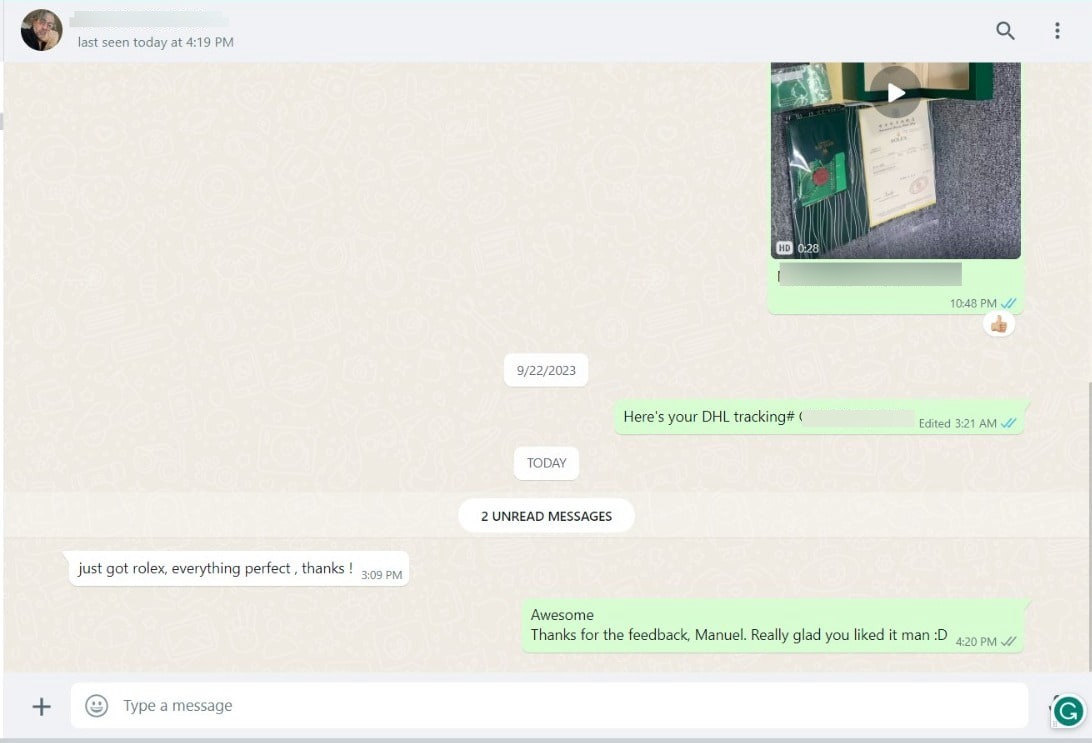Open search in this chat

(1005, 31)
